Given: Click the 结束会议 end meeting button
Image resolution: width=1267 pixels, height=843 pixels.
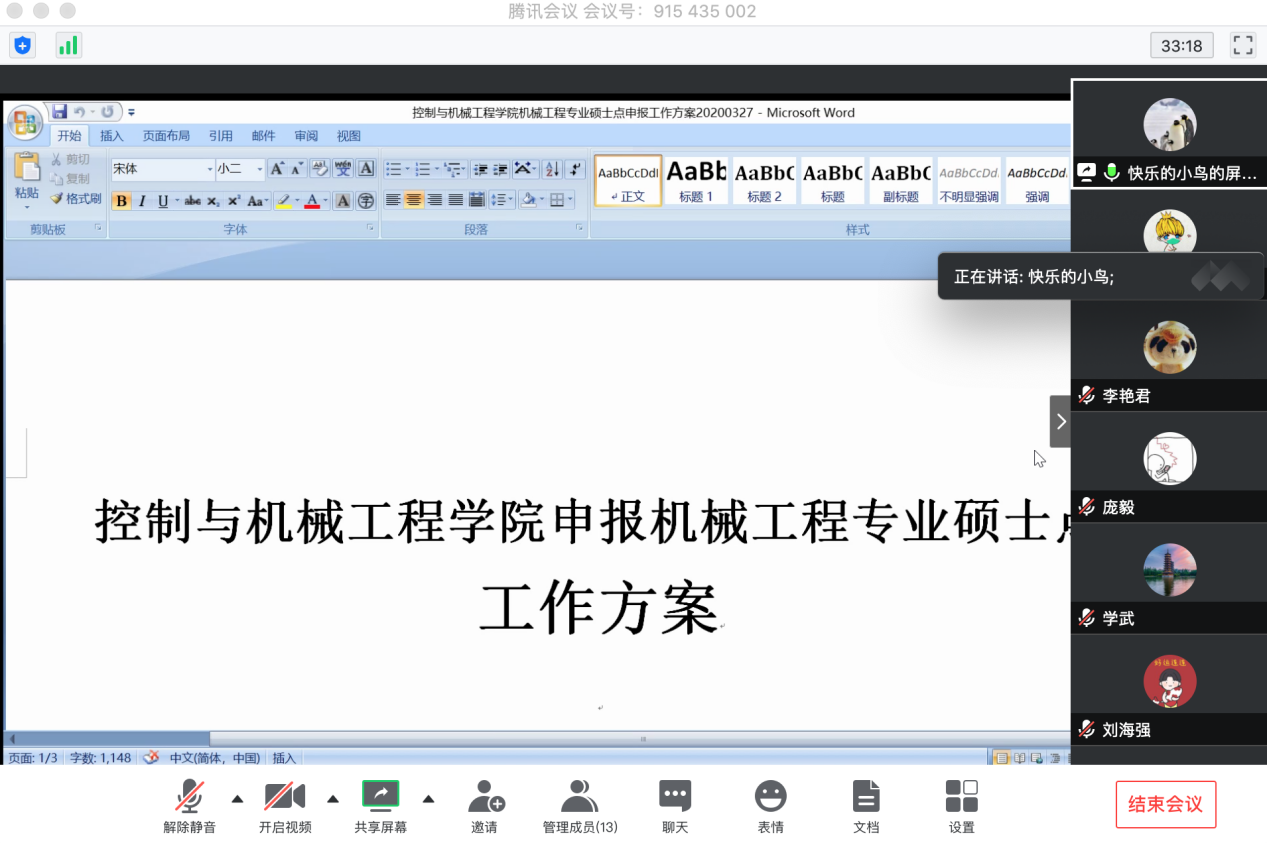Looking at the screenshot, I should tap(1166, 804).
